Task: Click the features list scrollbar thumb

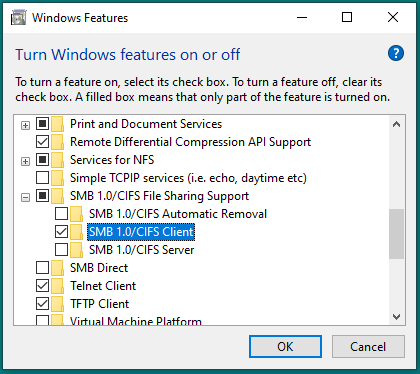Action: (396, 234)
